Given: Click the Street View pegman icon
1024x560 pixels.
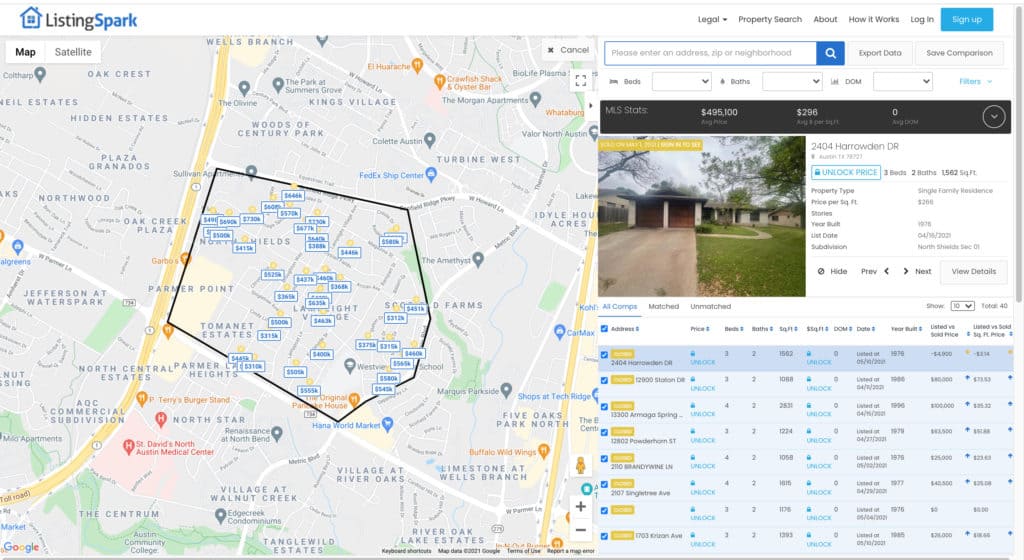Looking at the screenshot, I should [580, 465].
